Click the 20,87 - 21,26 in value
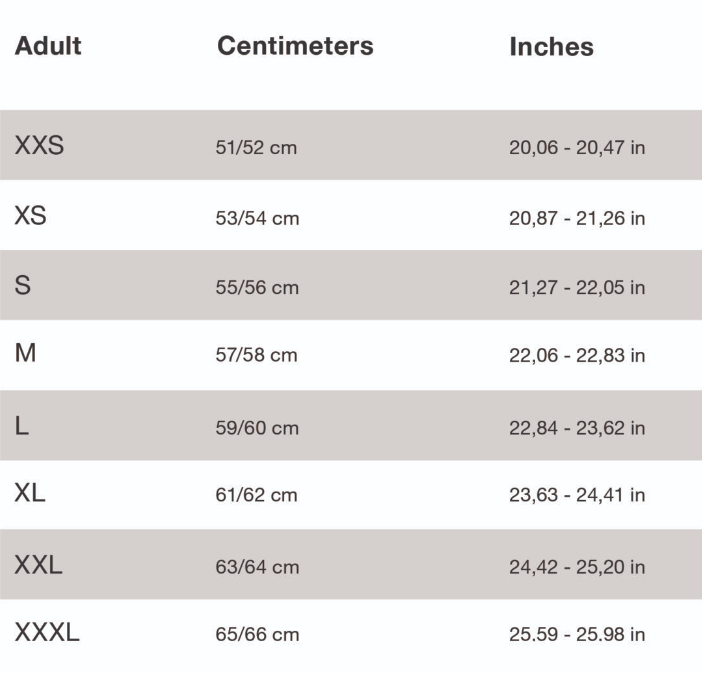702x673 pixels. [577, 218]
